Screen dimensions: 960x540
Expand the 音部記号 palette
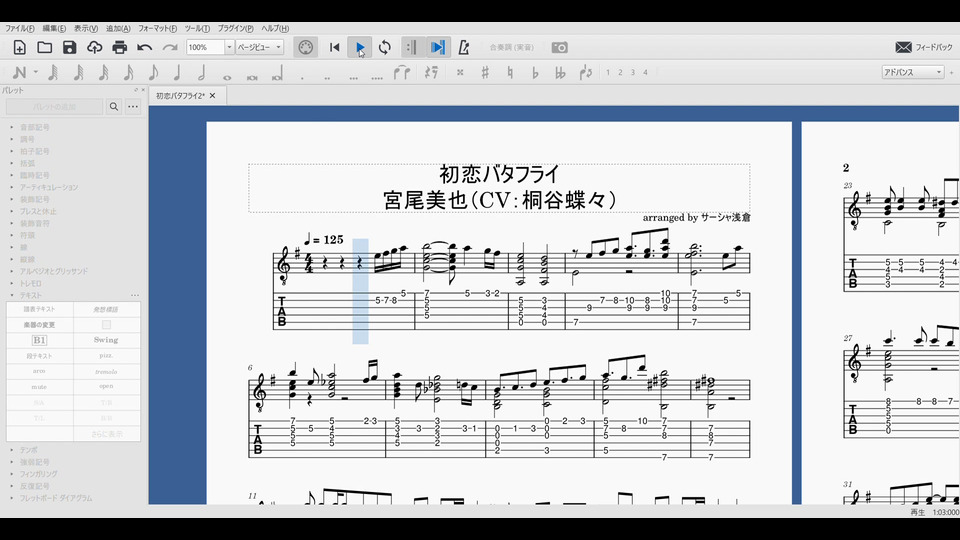[x=34, y=127]
